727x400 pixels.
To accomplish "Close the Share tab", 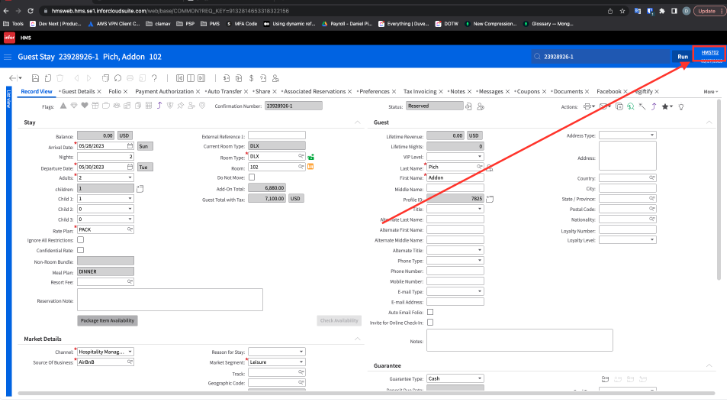I will click(274, 92).
